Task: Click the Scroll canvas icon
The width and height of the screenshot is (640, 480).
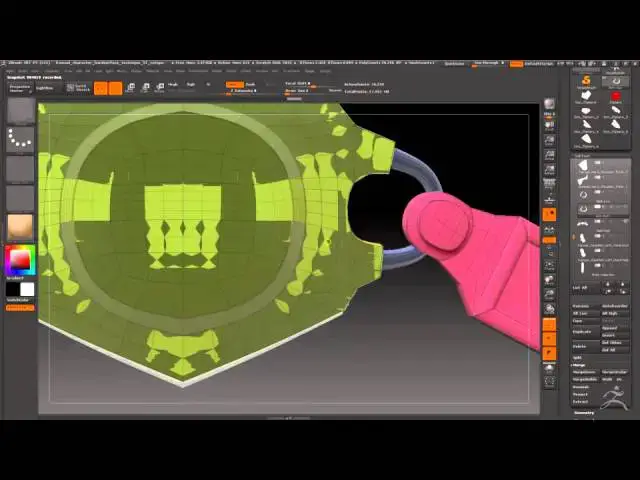Action: coord(549,126)
